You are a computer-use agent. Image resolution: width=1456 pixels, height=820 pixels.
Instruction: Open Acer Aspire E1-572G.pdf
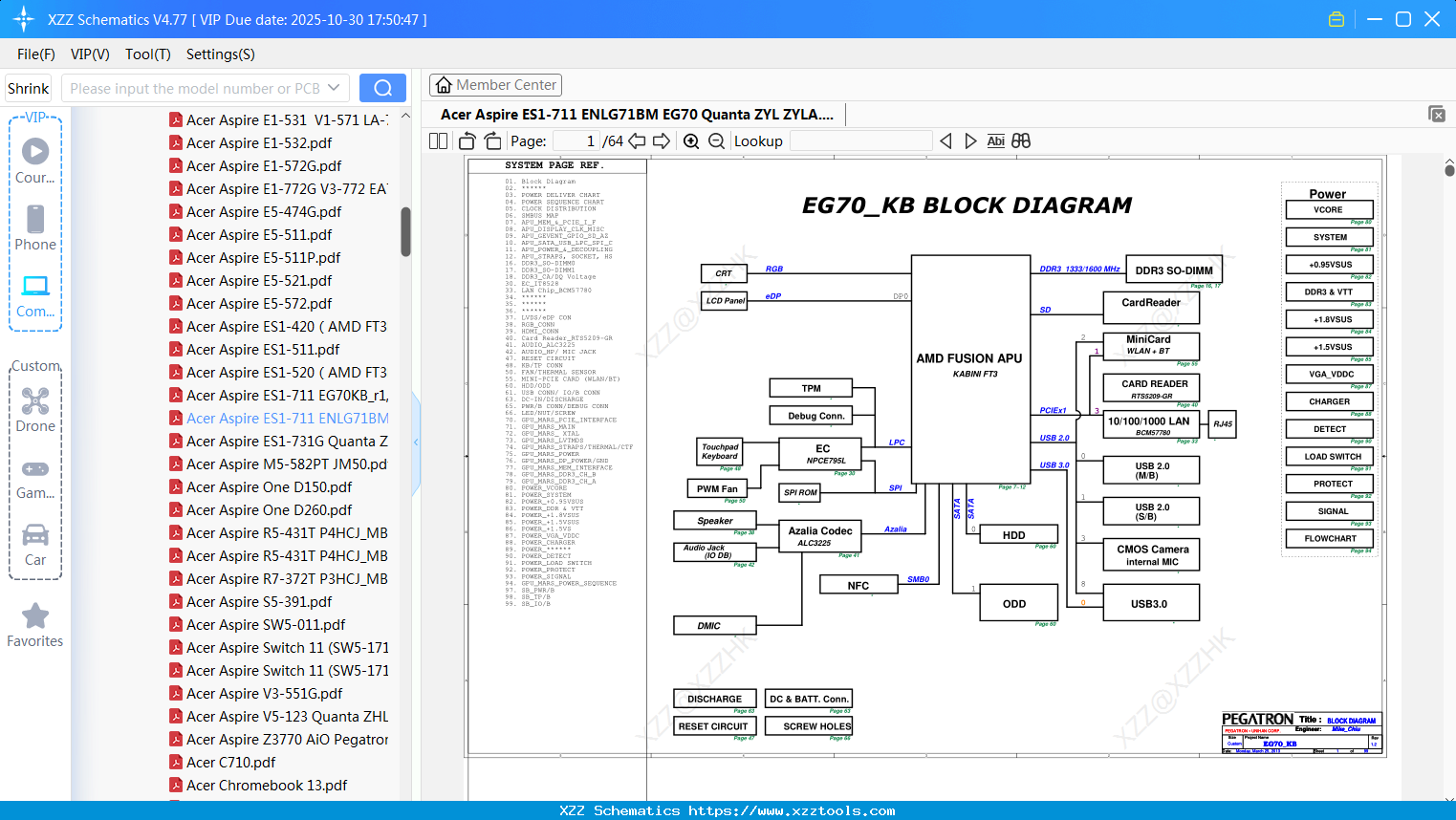[264, 166]
